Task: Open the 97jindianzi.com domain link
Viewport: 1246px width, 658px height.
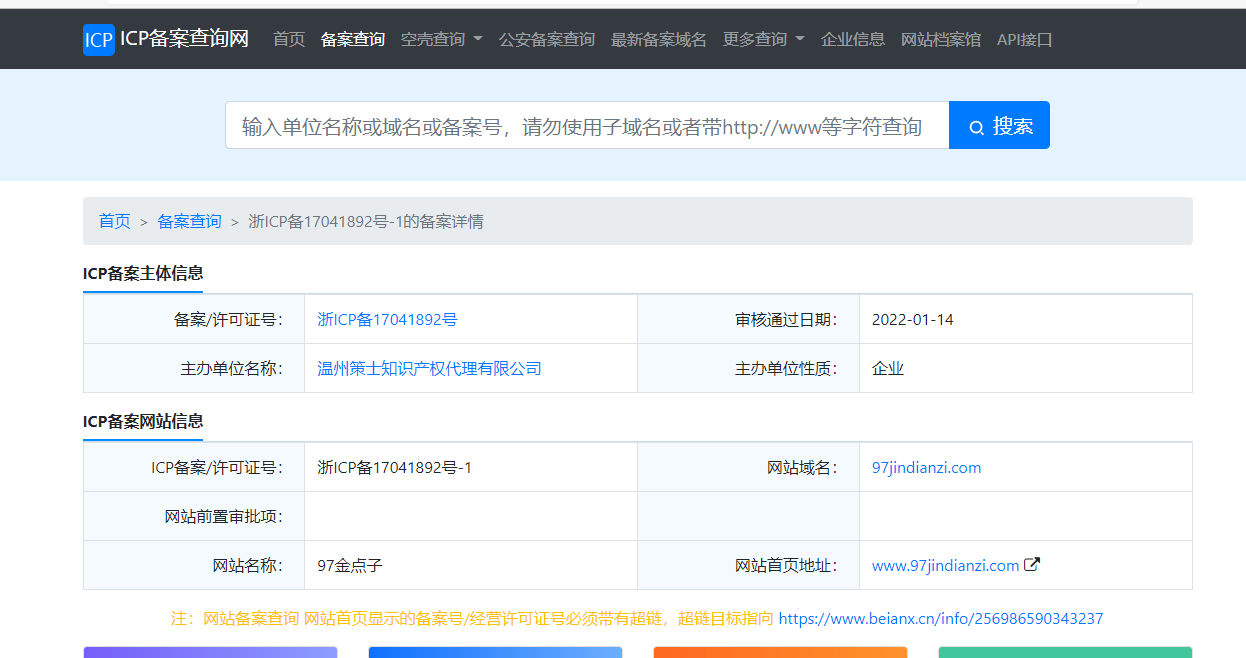Action: tap(927, 467)
